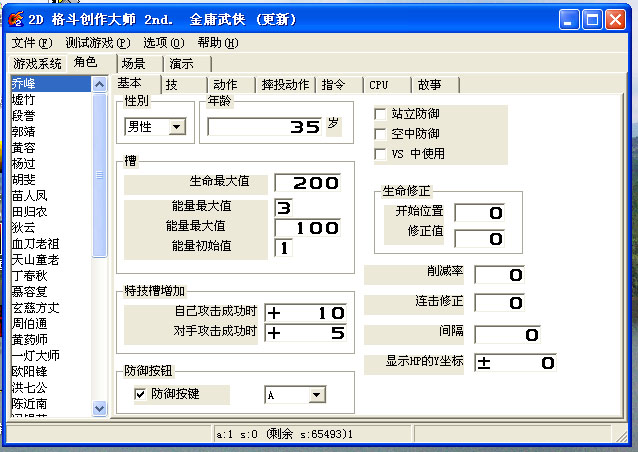This screenshot has width=638, height=452.
Task: Select 胡斐 in the character list
Action: (50, 179)
